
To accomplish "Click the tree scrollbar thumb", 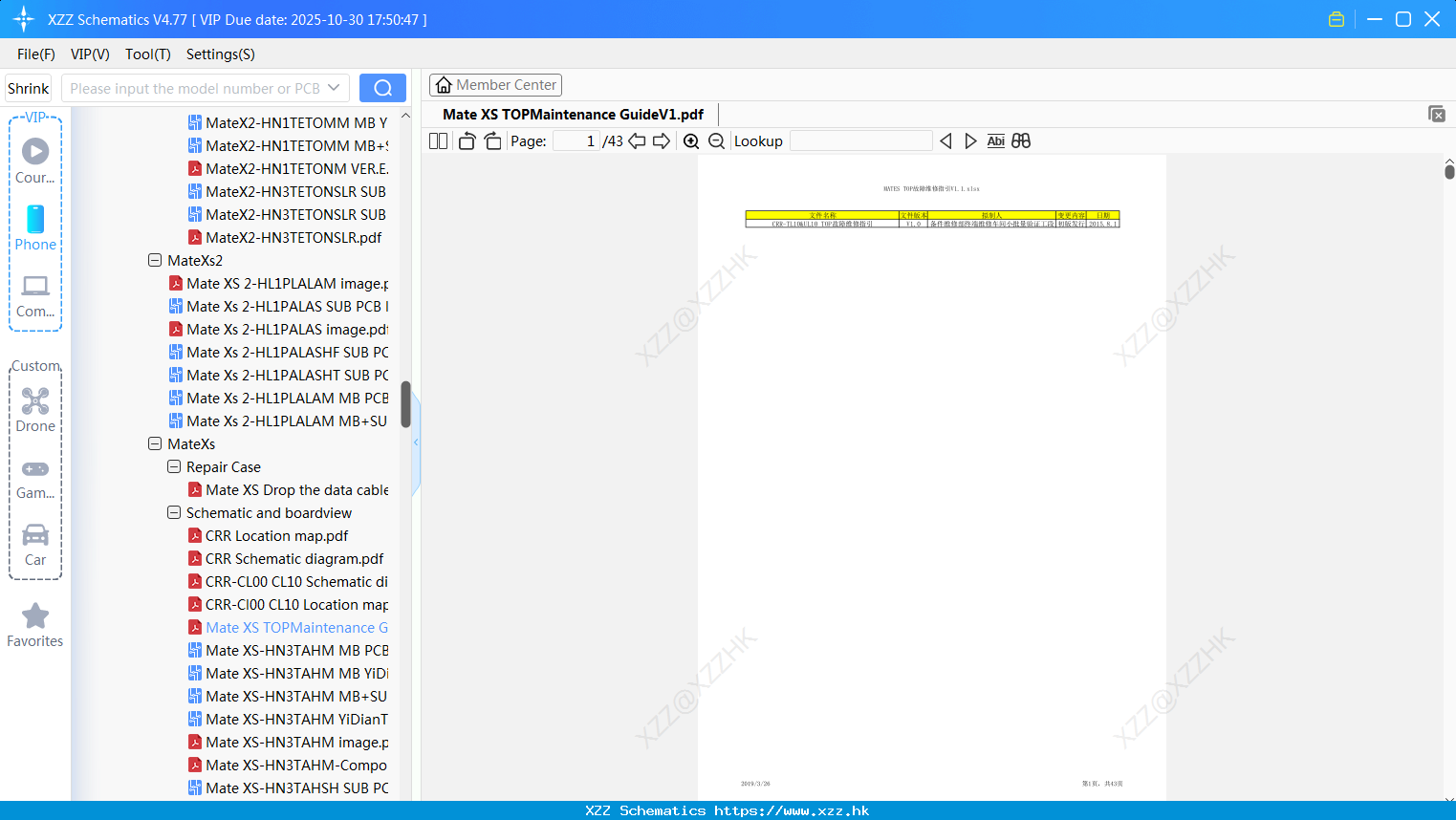I will pyautogui.click(x=405, y=404).
